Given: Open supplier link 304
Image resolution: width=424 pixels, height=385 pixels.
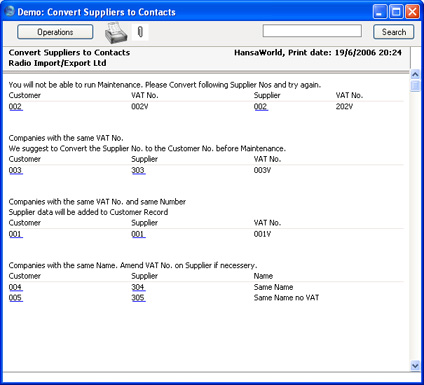Looking at the screenshot, I should pyautogui.click(x=138, y=287).
